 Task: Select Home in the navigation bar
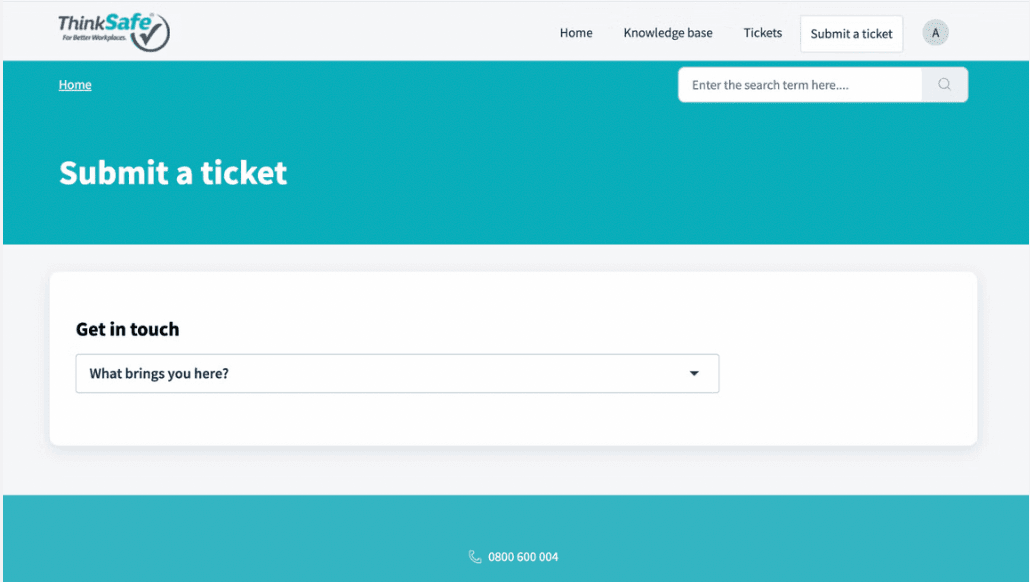576,32
